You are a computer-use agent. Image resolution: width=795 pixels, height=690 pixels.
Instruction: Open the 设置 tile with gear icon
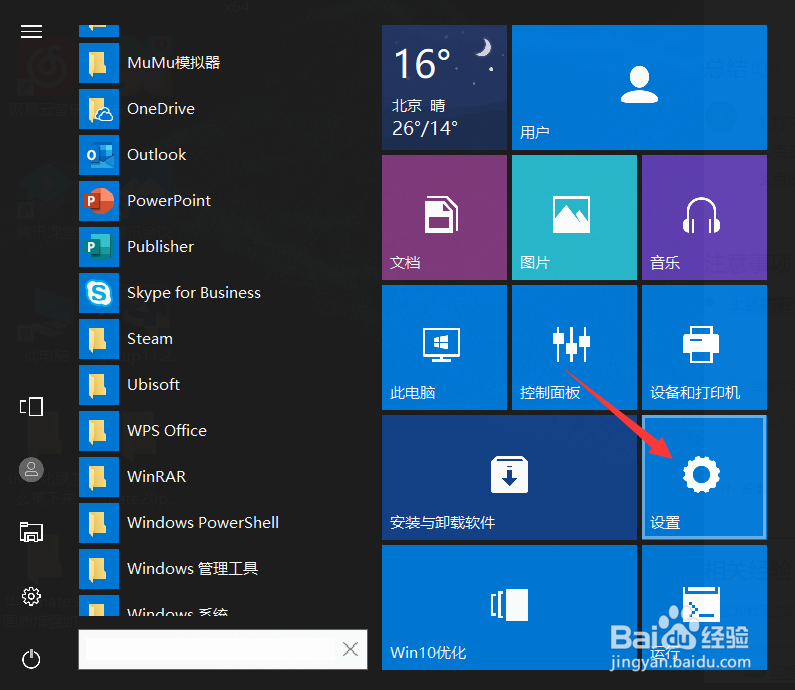tap(704, 478)
